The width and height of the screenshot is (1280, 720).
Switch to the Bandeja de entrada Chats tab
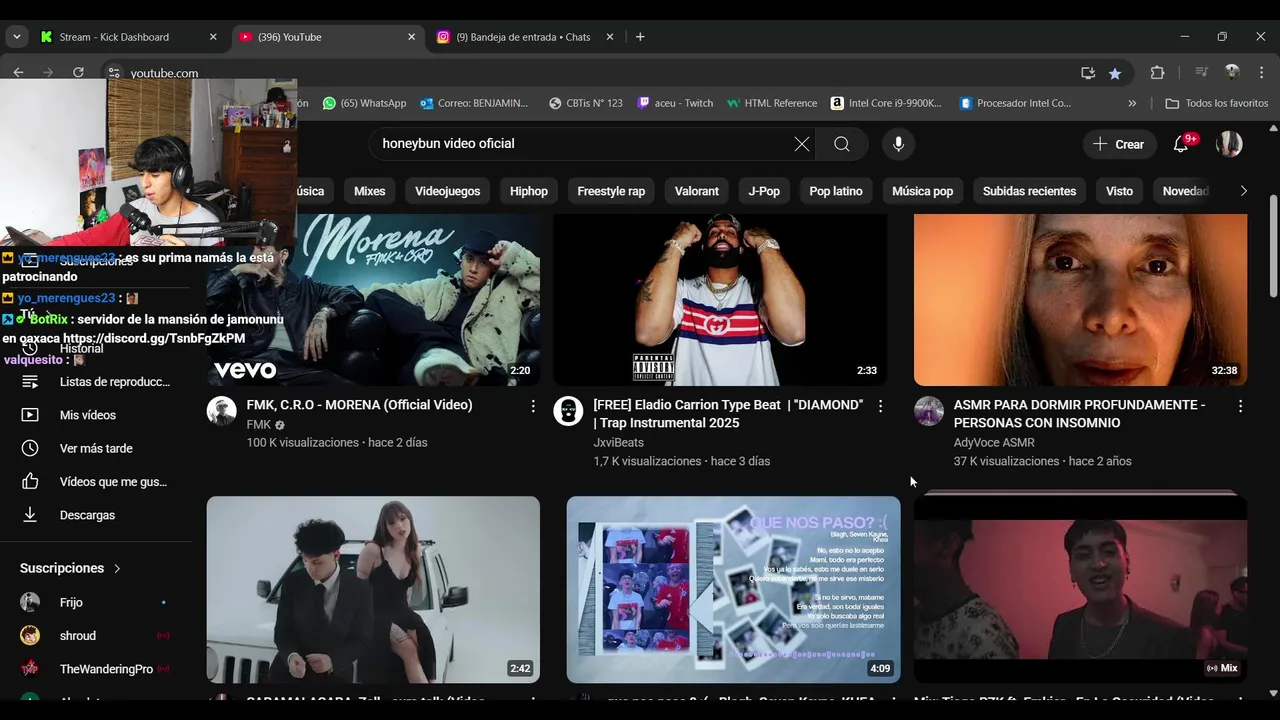click(525, 37)
